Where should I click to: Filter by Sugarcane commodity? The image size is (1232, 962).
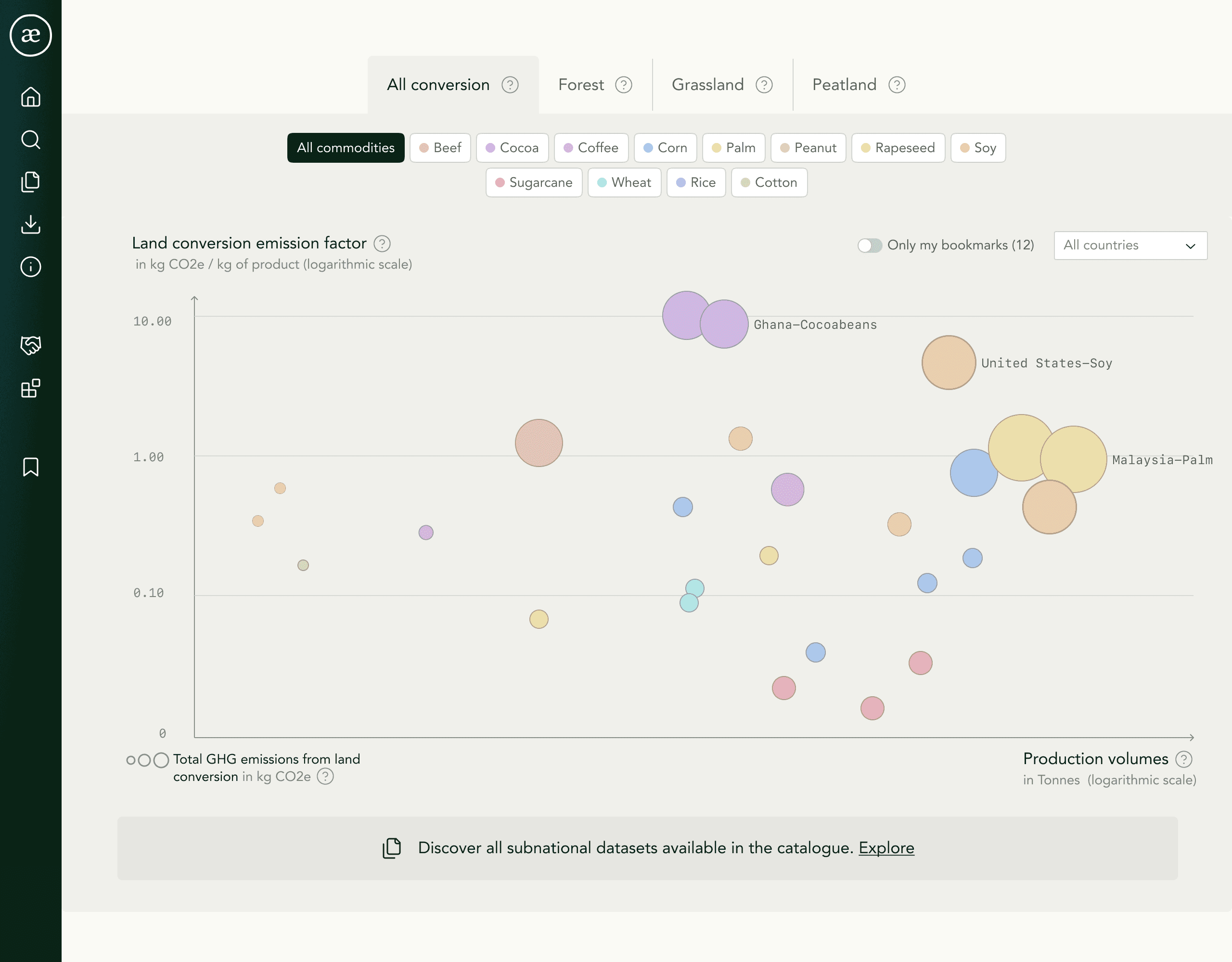[x=534, y=183]
